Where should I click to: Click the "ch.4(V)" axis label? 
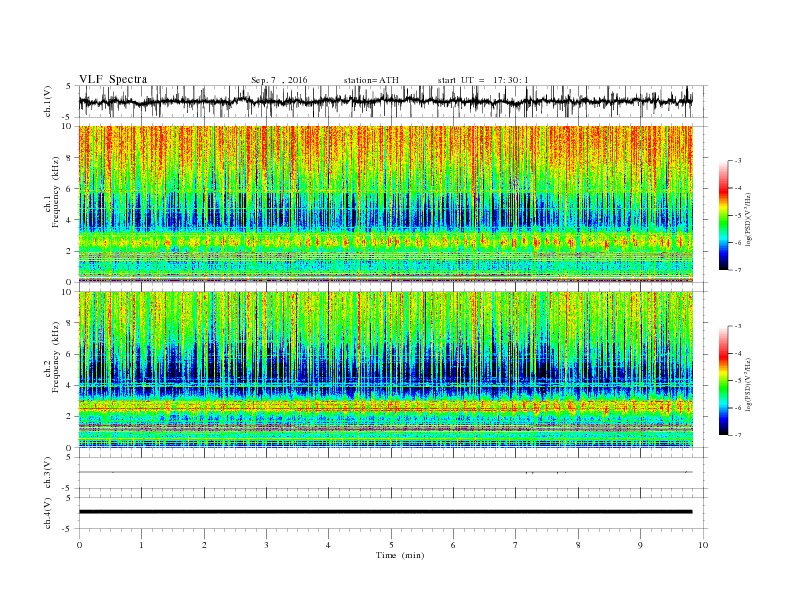coord(48,513)
